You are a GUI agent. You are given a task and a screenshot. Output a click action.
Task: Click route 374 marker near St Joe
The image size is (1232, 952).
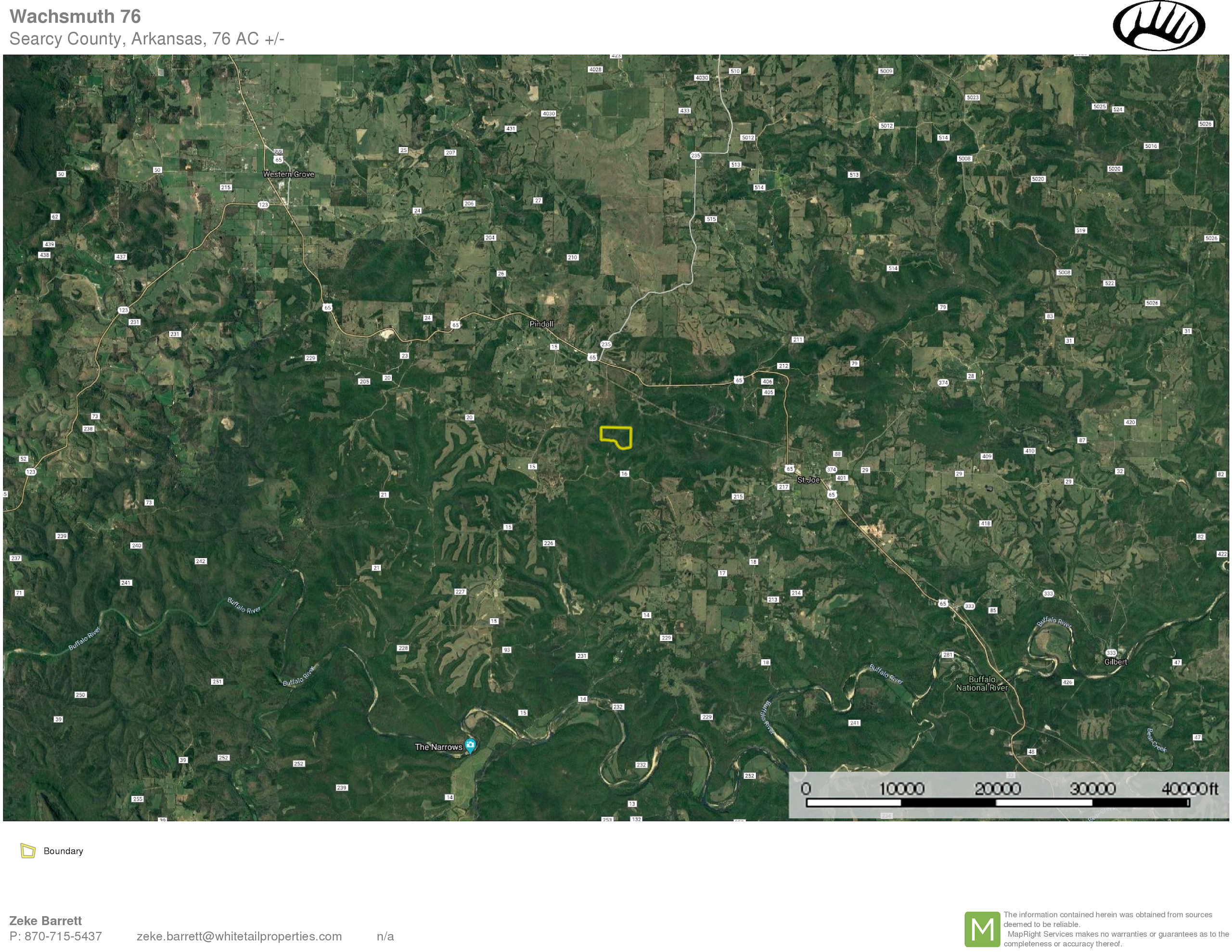(x=831, y=469)
